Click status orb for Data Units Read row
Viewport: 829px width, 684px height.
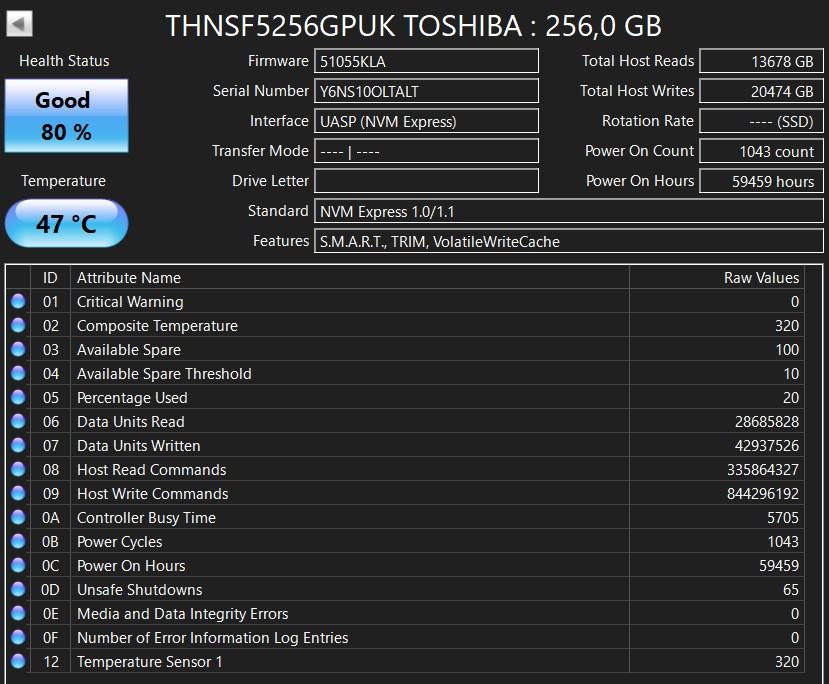tap(18, 421)
